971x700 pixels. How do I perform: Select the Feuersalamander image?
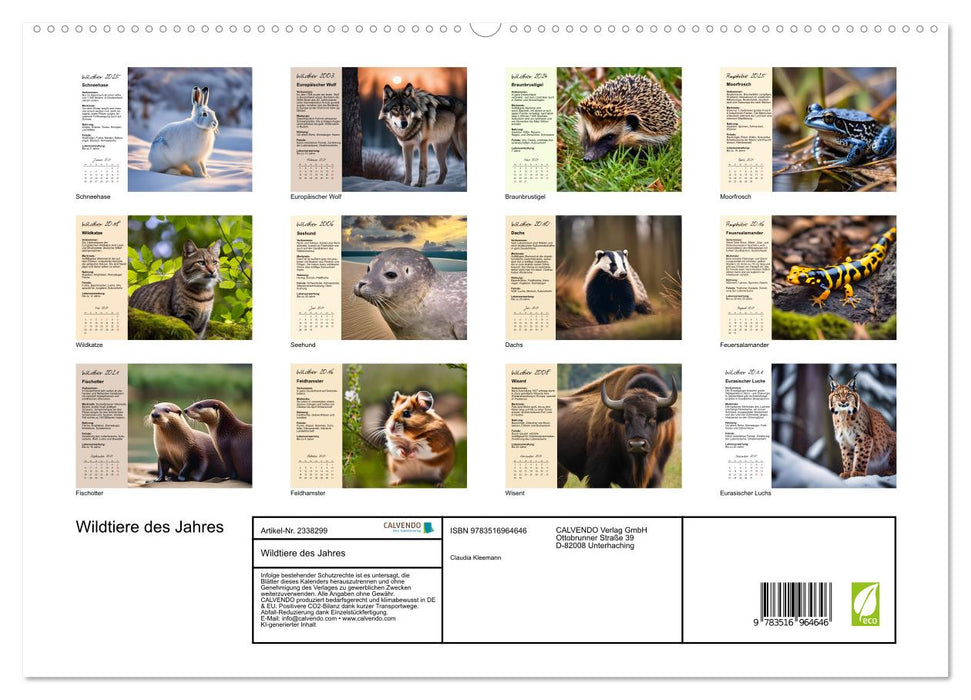click(834, 278)
